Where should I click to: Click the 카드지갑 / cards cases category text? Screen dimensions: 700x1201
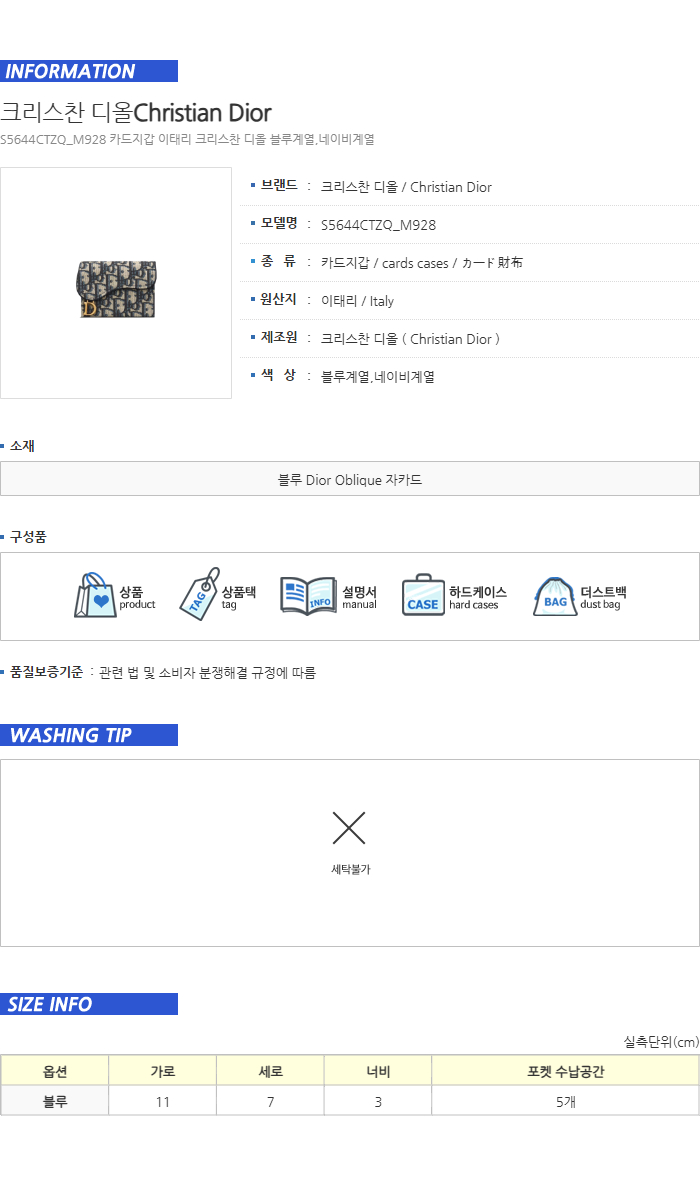(x=422, y=263)
